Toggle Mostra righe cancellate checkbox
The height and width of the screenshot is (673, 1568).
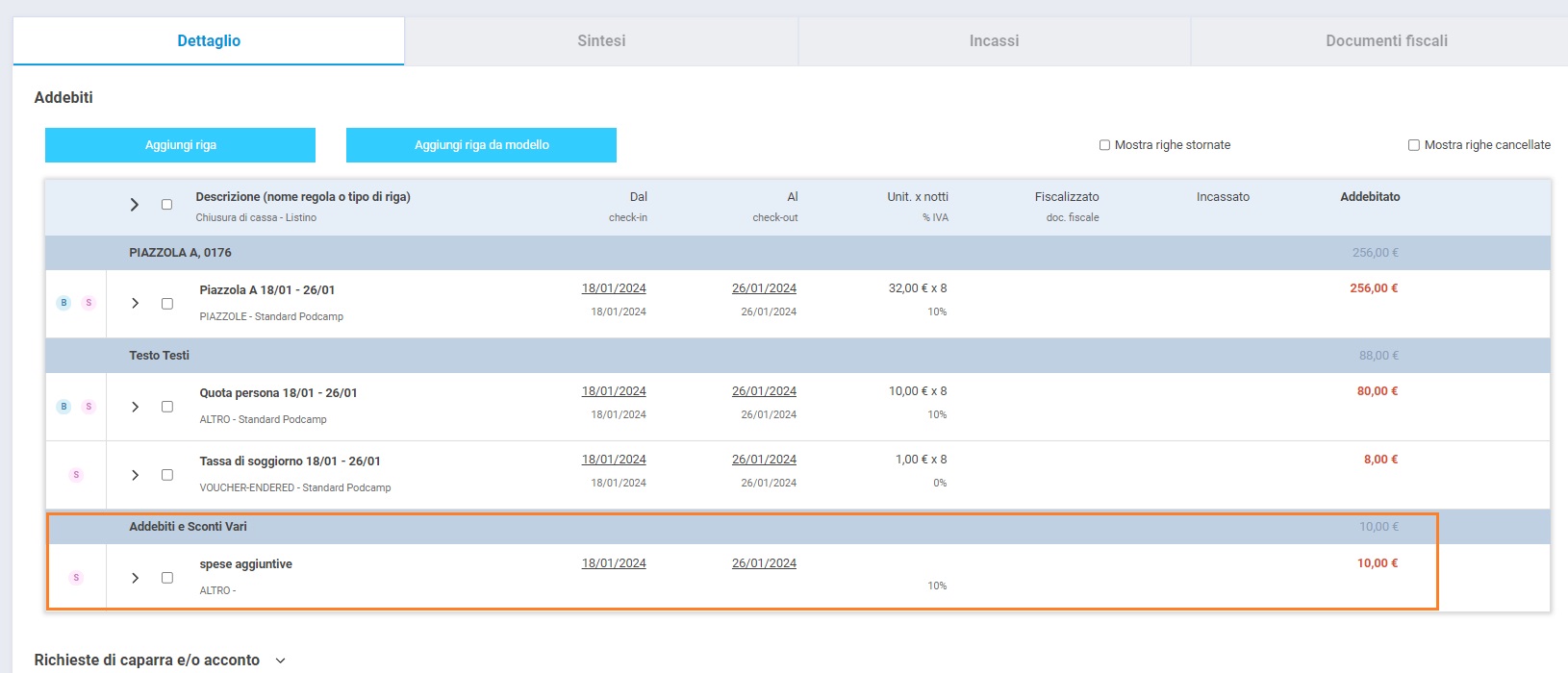pos(1414,145)
